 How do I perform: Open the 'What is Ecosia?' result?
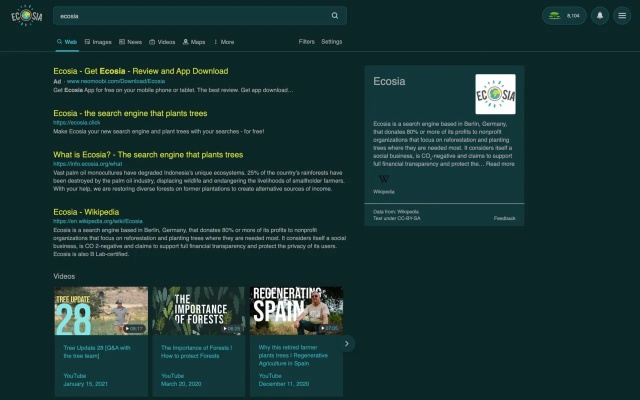pyautogui.click(x=147, y=155)
